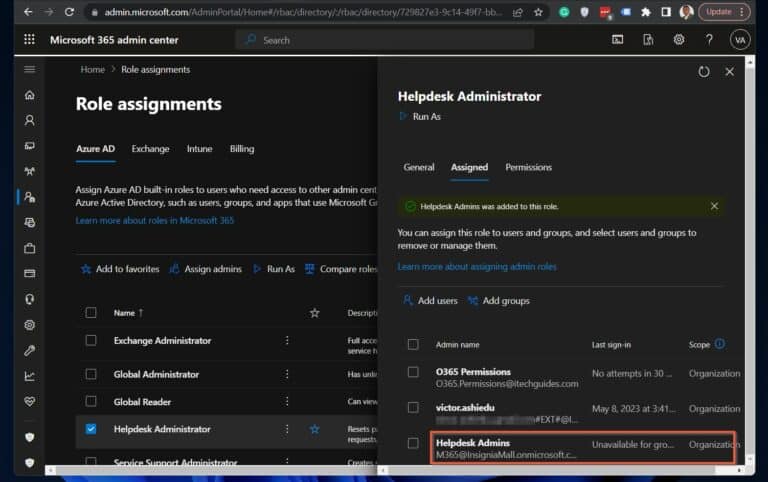768x482 pixels.
Task: Open Devices icon in the left sidebar
Action: pyautogui.click(x=29, y=145)
